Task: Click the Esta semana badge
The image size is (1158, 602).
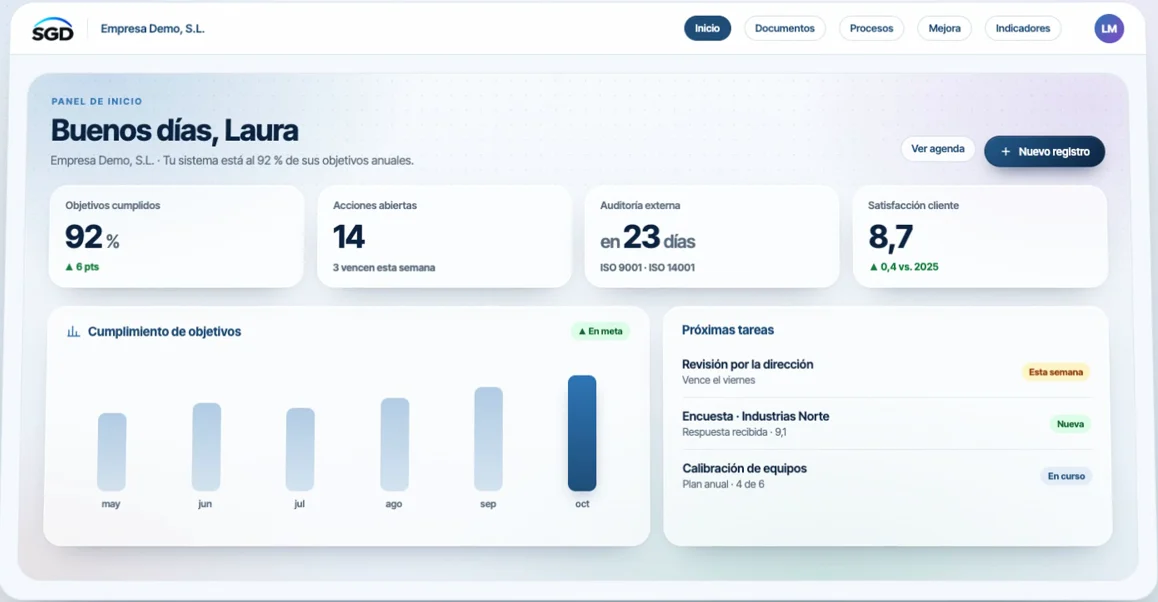Action: 1055,372
